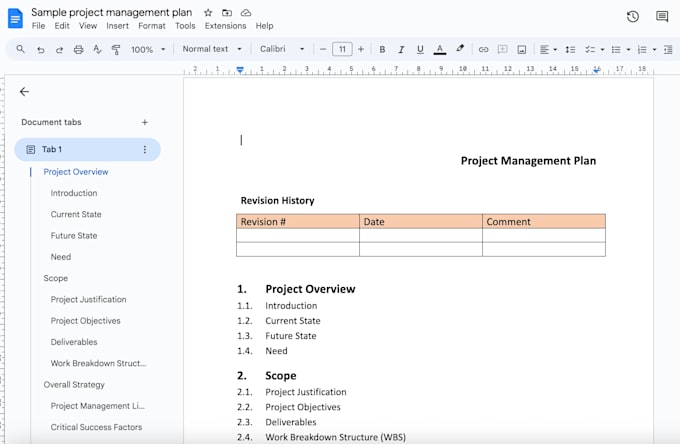
Task: Open the checklist options dropdown
Action: pos(602,50)
